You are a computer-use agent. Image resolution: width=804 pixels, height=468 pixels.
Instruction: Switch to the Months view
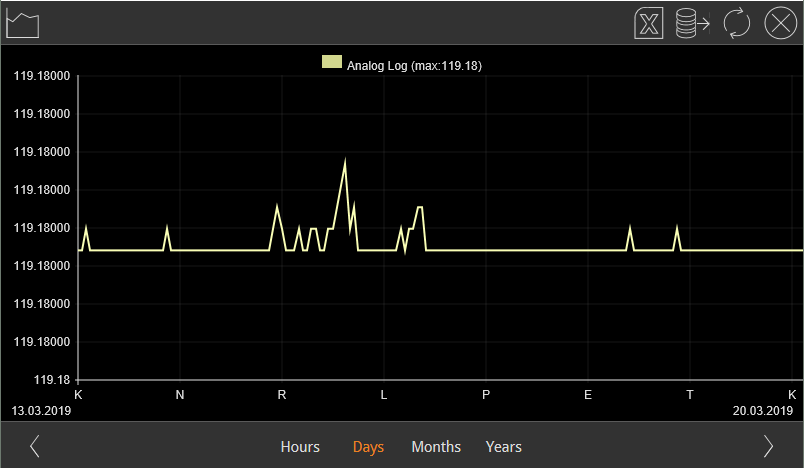point(436,447)
